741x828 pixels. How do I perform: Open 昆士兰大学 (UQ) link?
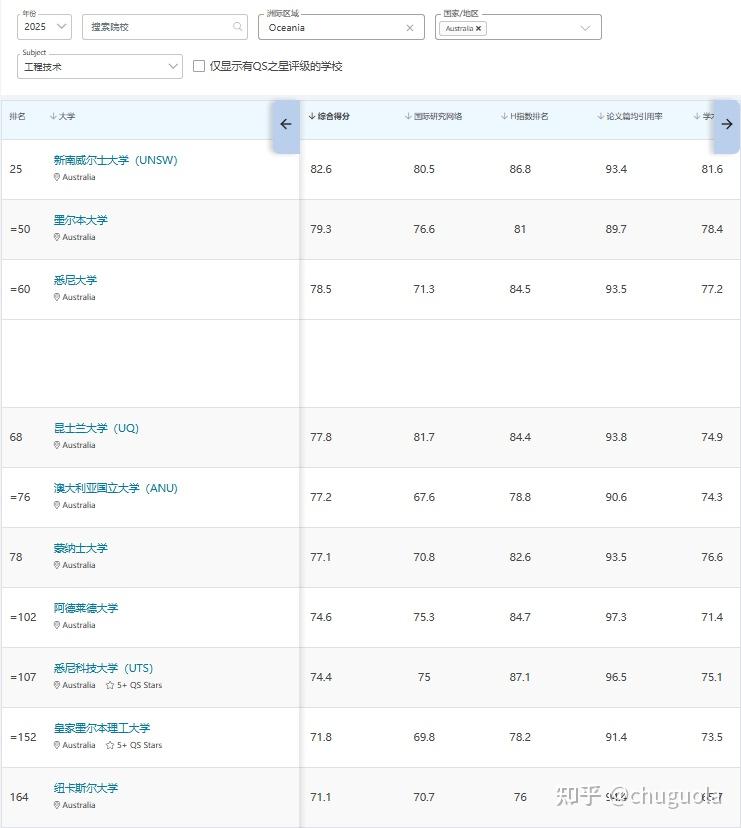tap(96, 428)
